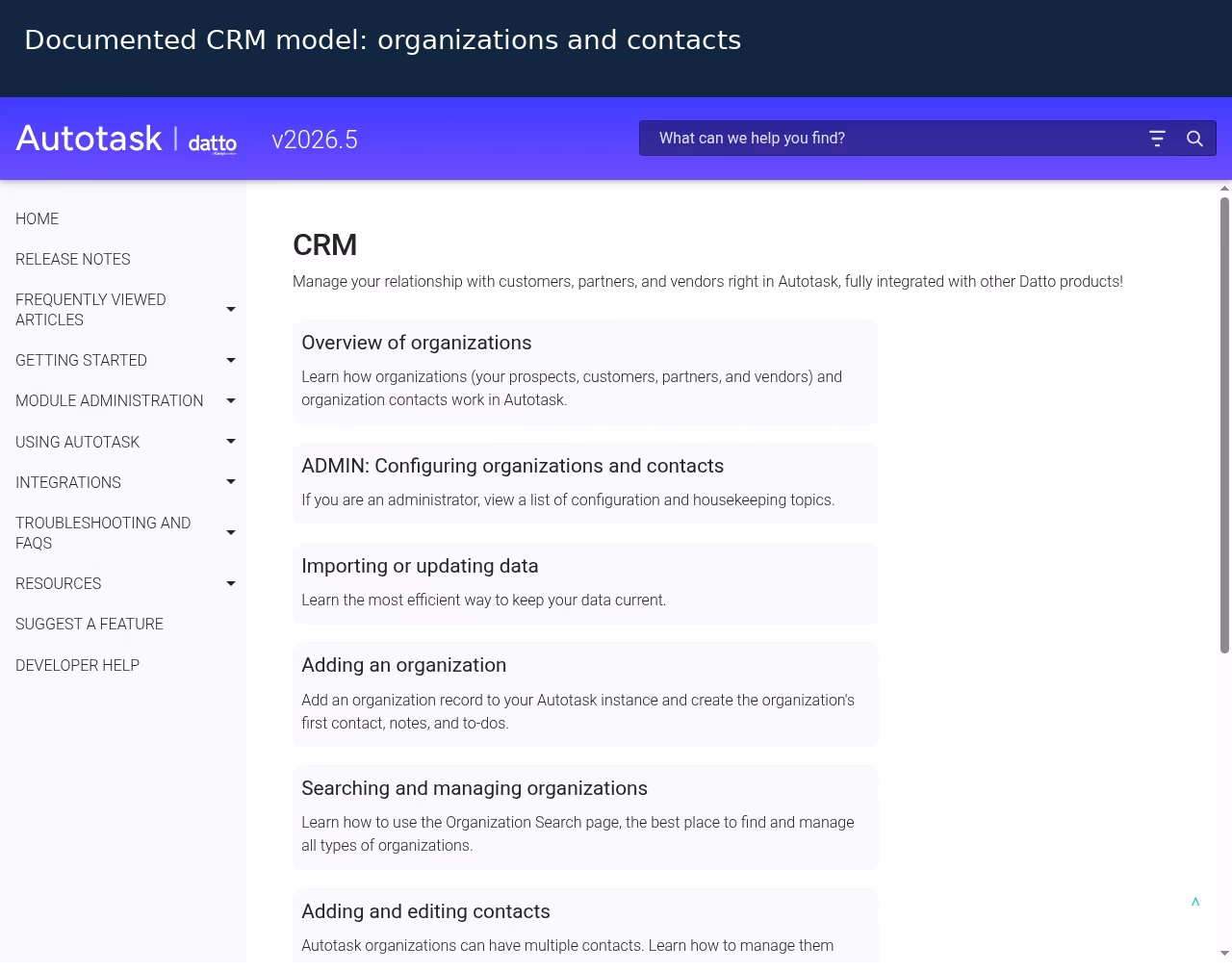The width and height of the screenshot is (1232, 972).
Task: Select the Using Autotask label
Action: pyautogui.click(x=78, y=443)
